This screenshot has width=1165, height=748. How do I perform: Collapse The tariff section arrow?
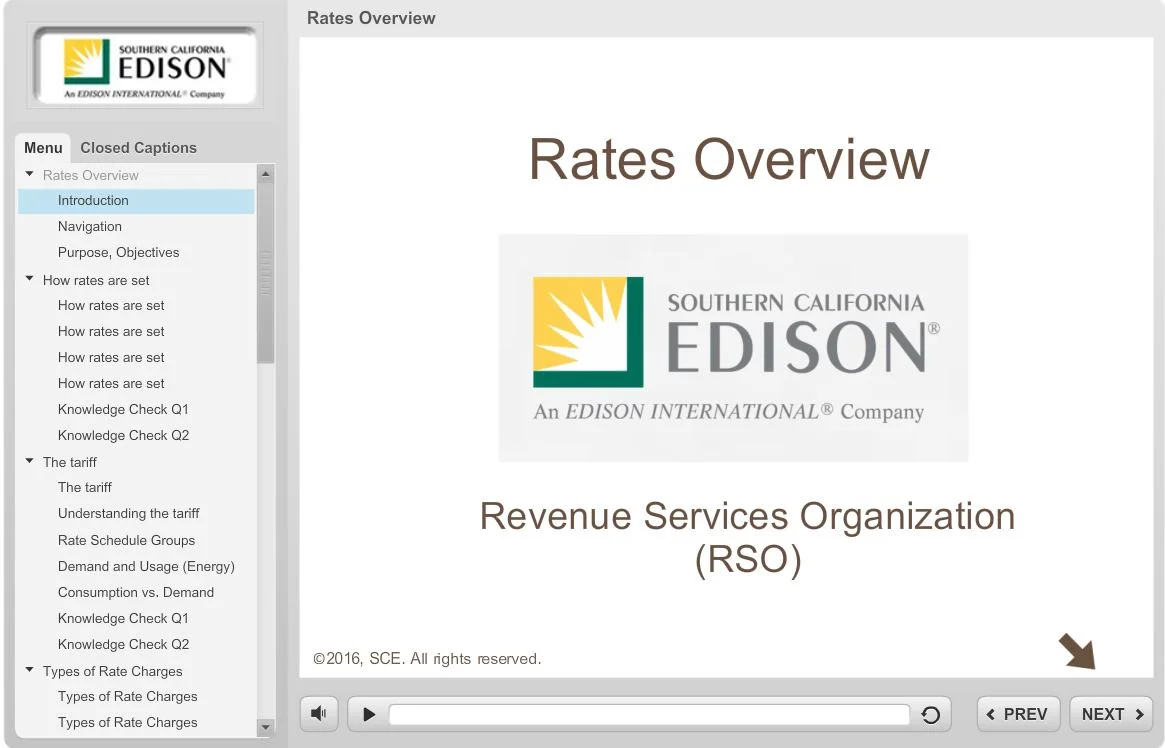(30, 461)
